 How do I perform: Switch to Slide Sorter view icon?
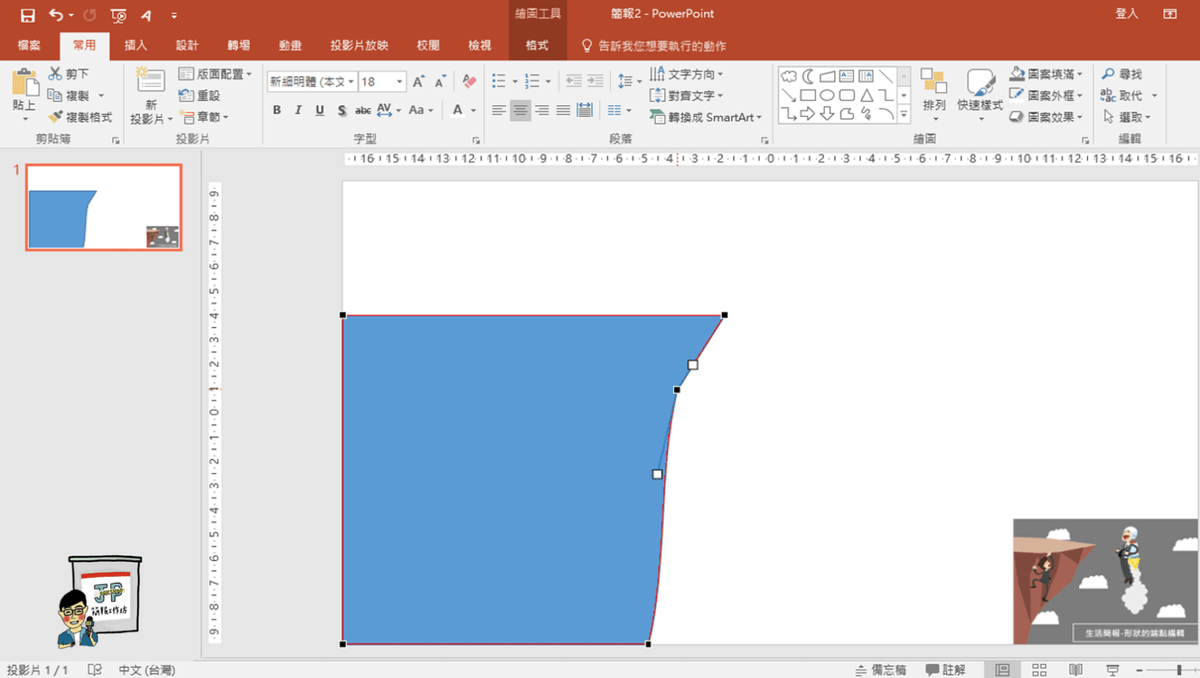point(1039,670)
